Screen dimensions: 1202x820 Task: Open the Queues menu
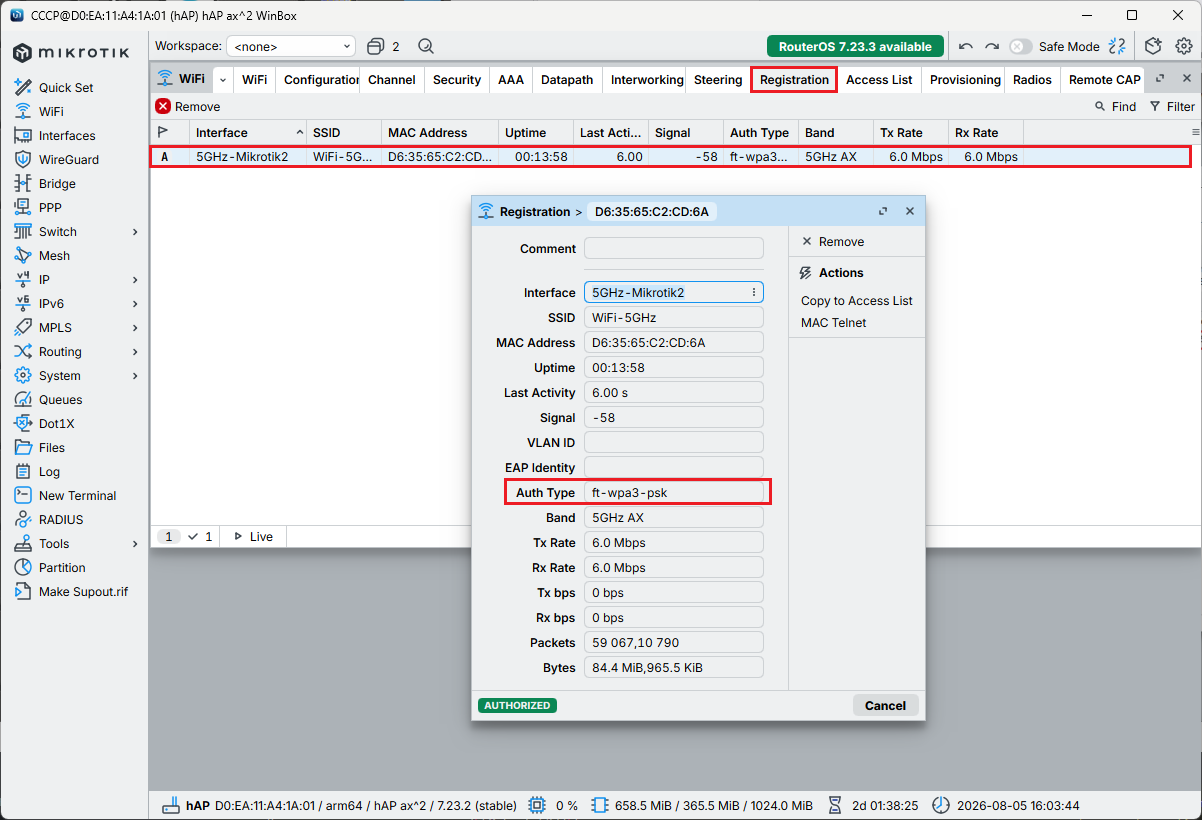(60, 399)
